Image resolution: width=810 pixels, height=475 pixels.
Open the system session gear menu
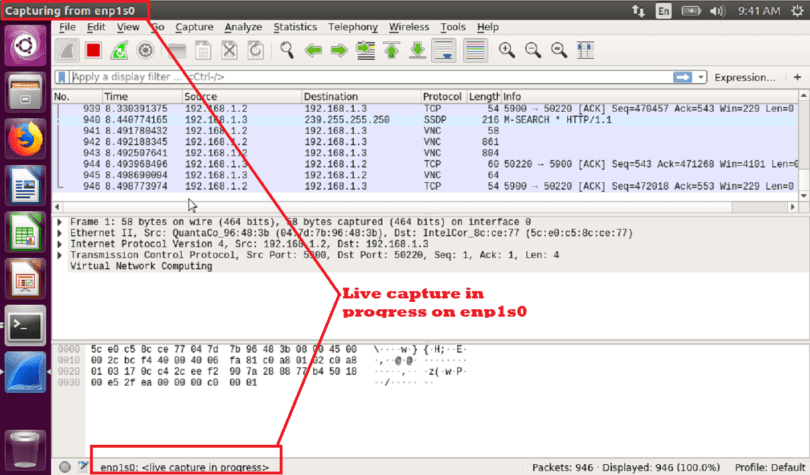click(797, 10)
